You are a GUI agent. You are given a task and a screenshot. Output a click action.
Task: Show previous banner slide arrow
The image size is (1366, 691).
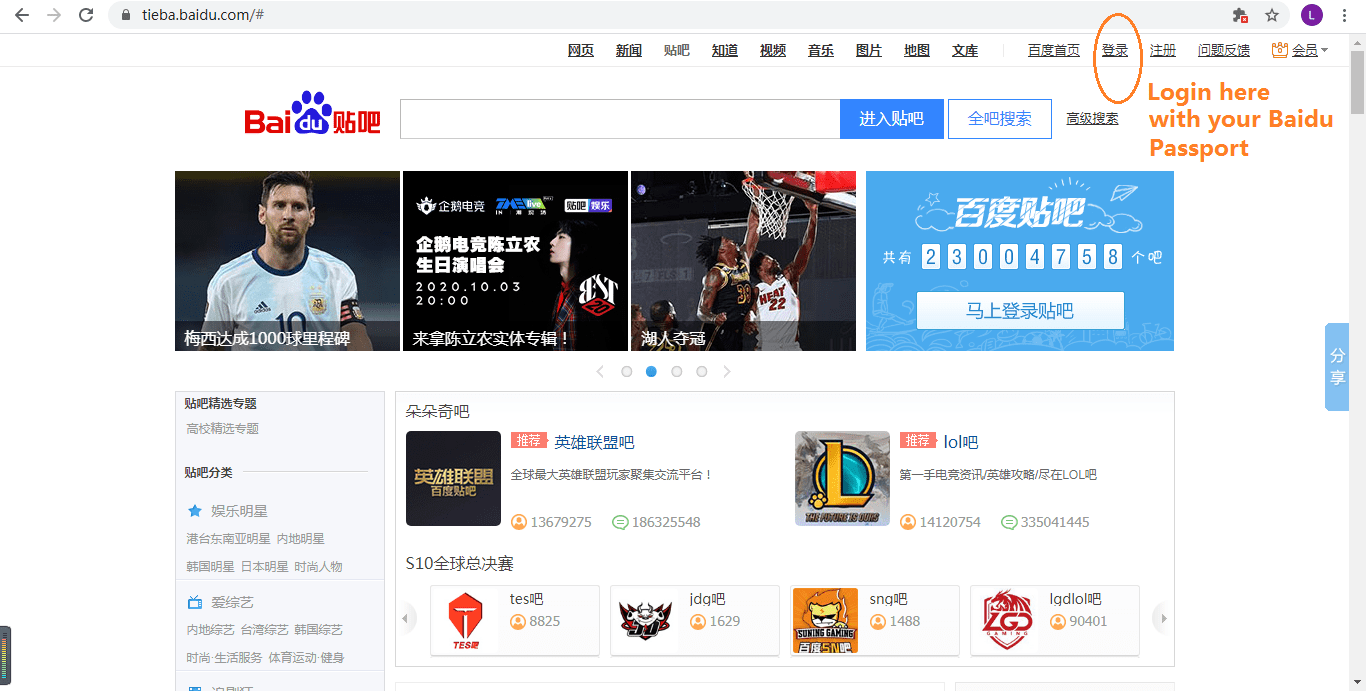pos(600,371)
